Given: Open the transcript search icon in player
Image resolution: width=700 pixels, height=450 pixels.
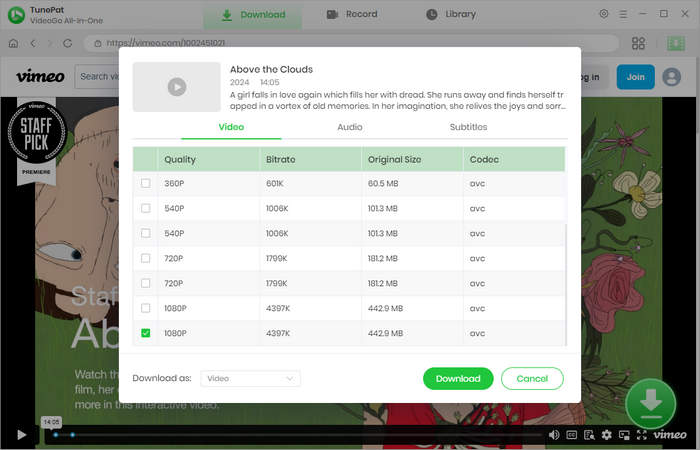Looking at the screenshot, I should point(589,435).
